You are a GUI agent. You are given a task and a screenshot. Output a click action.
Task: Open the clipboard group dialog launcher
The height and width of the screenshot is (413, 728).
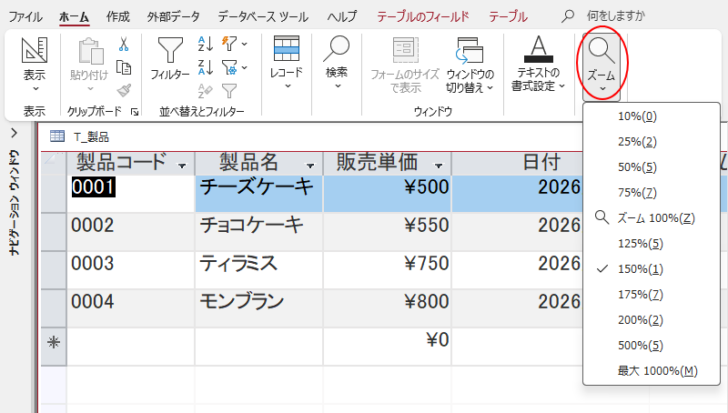(x=135, y=112)
